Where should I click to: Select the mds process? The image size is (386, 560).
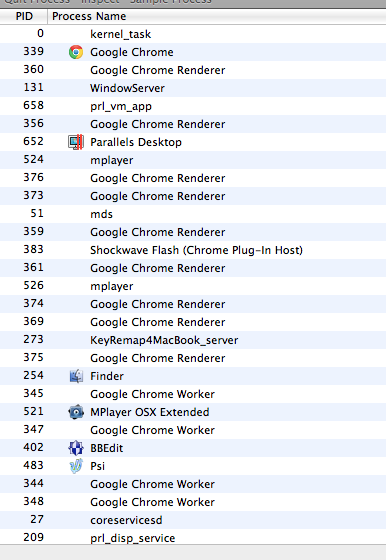coord(193,214)
